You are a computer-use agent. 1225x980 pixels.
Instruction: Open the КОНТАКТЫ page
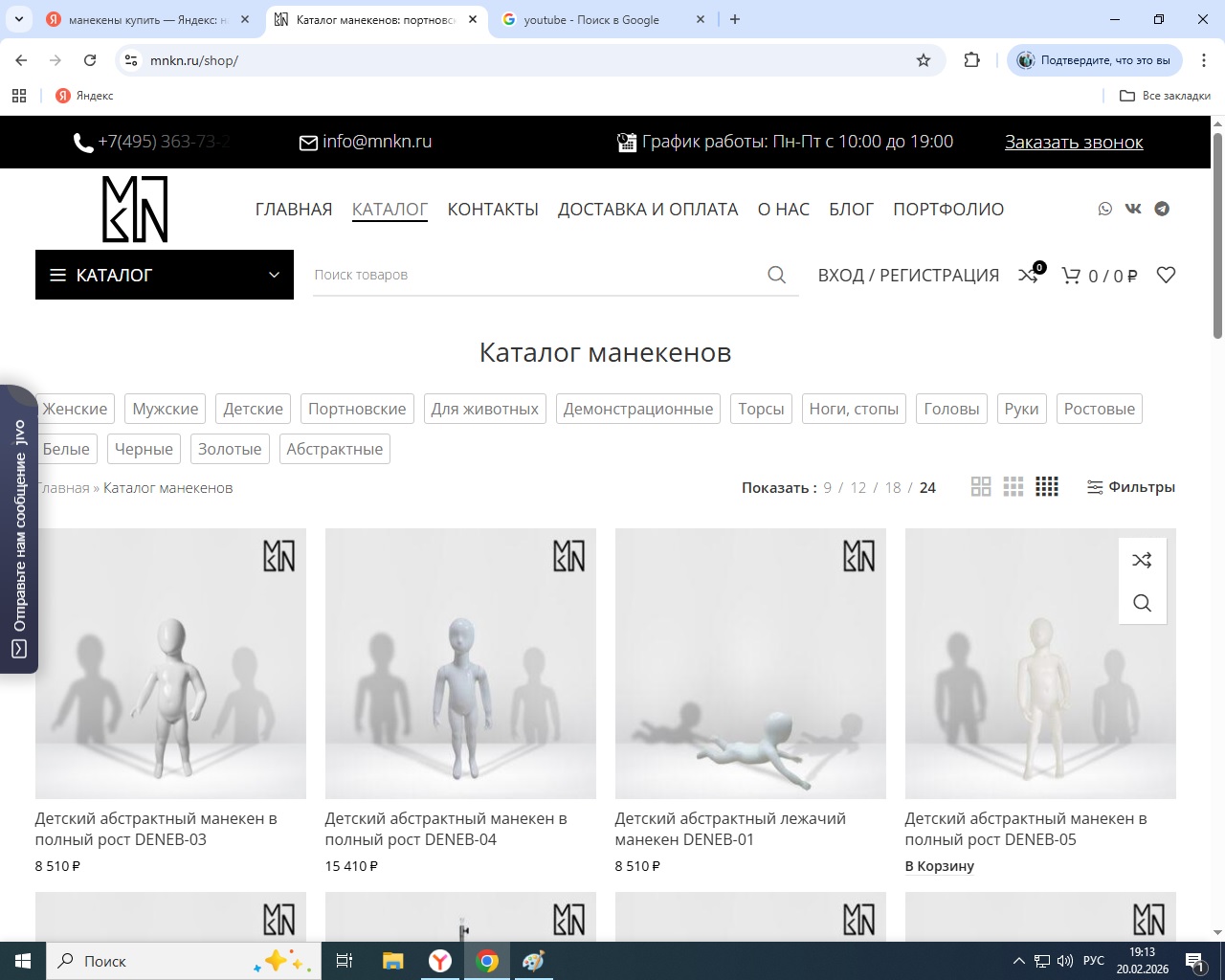(x=493, y=209)
